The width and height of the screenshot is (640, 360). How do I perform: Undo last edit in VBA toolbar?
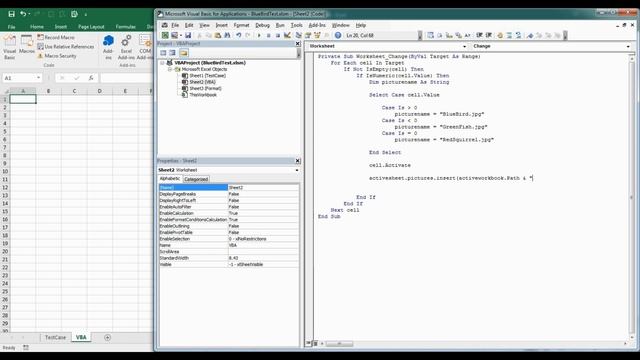coord(238,36)
